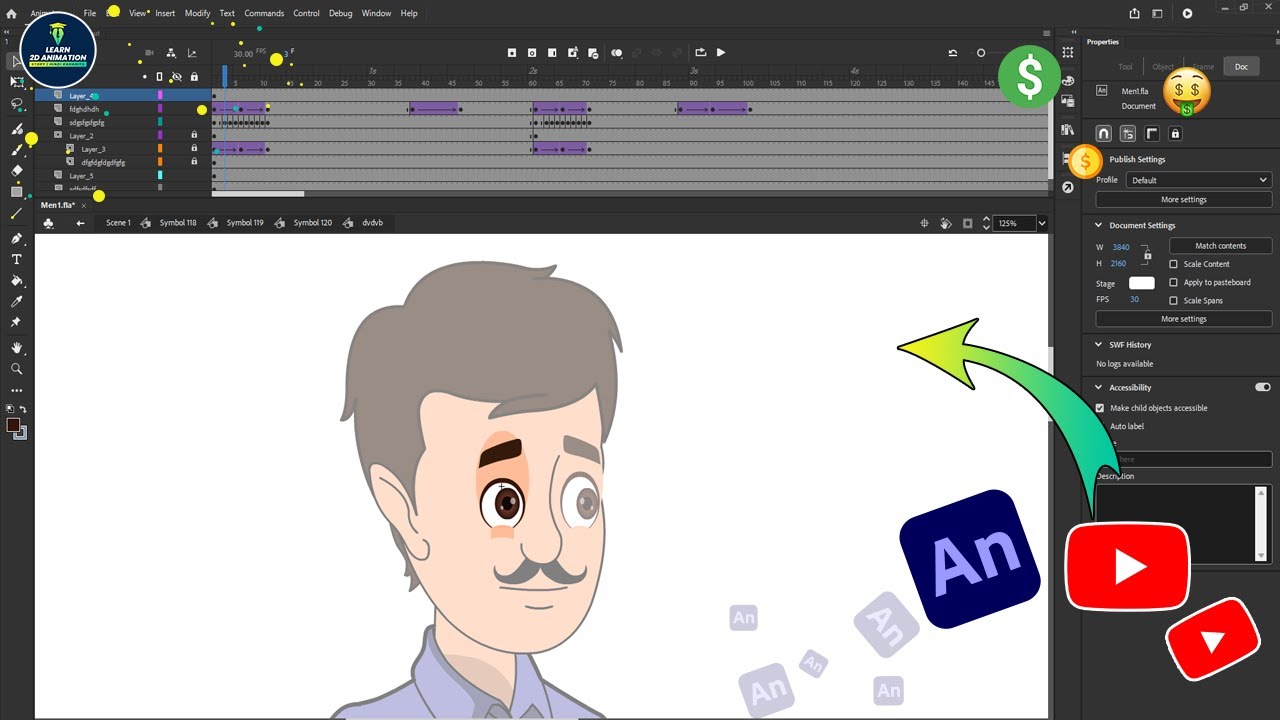Select the Pen tool
This screenshot has width=1280, height=720.
[x=17, y=239]
